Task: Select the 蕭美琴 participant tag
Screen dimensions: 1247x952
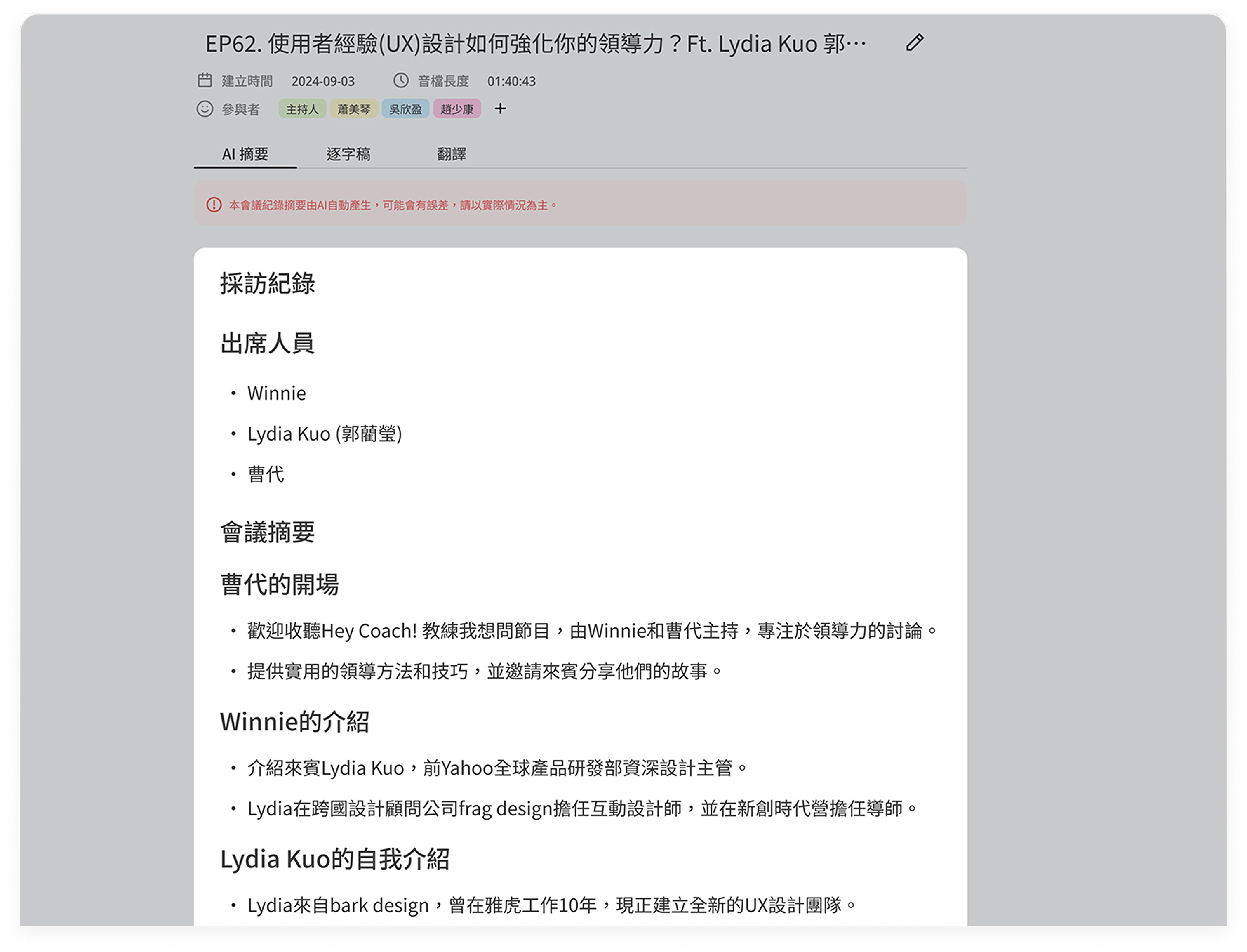Action: click(x=353, y=109)
